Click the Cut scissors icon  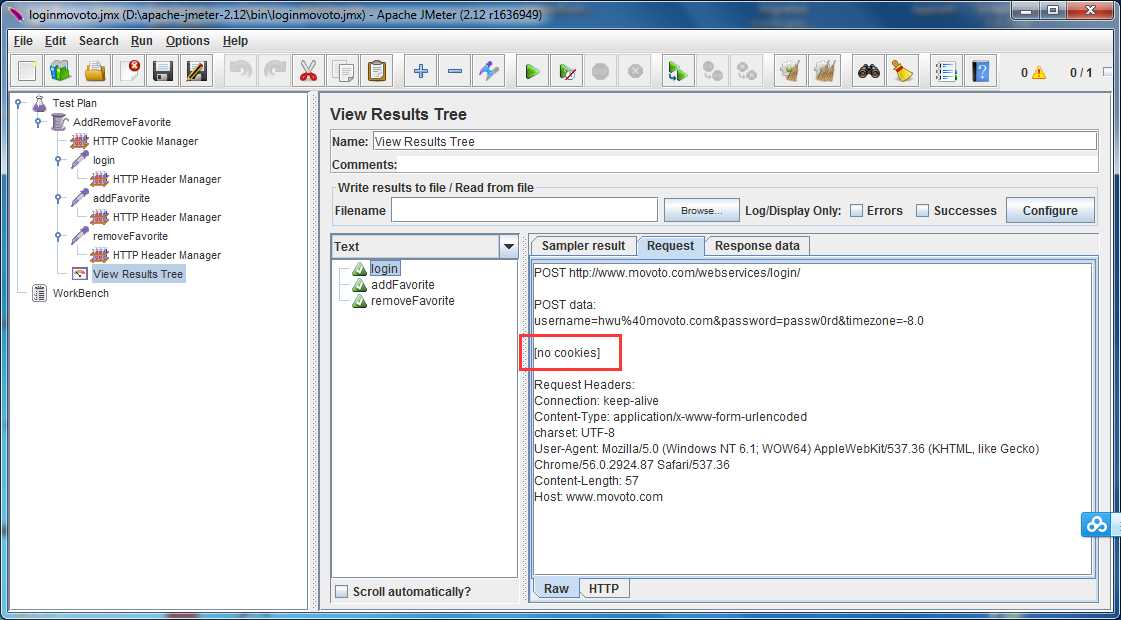(x=308, y=71)
